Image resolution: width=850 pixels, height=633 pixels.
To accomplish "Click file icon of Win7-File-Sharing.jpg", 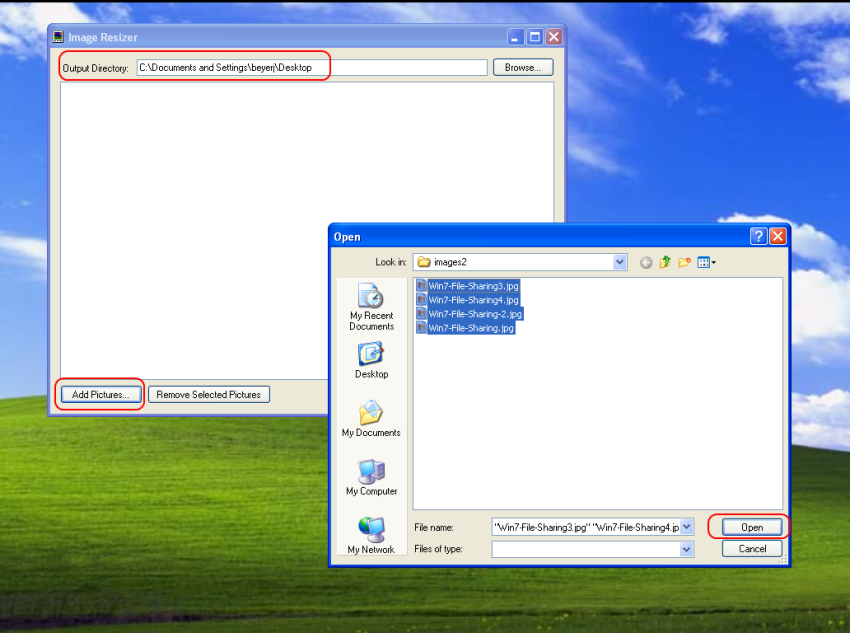I will click(x=421, y=327).
